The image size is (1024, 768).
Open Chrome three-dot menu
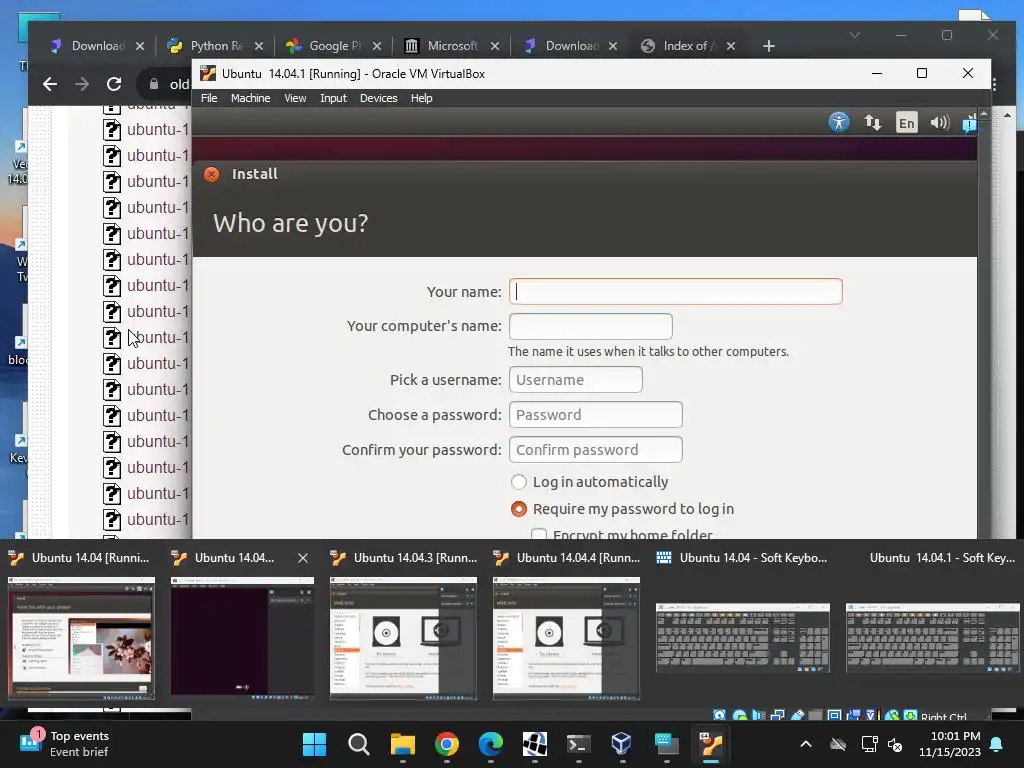click(994, 84)
